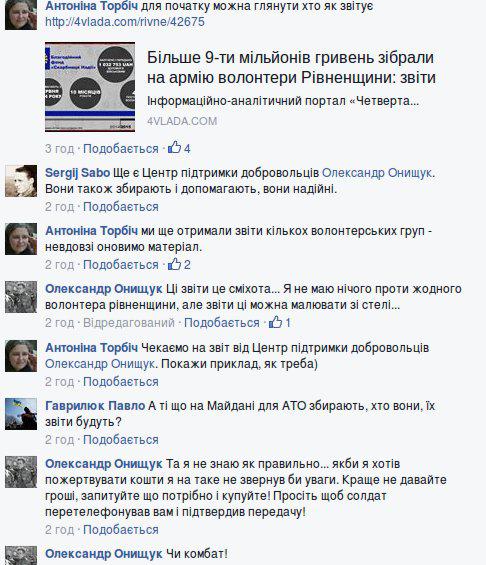Click the thumbs-up icon with 1 like
486x565 pixels.
pos(276,322)
